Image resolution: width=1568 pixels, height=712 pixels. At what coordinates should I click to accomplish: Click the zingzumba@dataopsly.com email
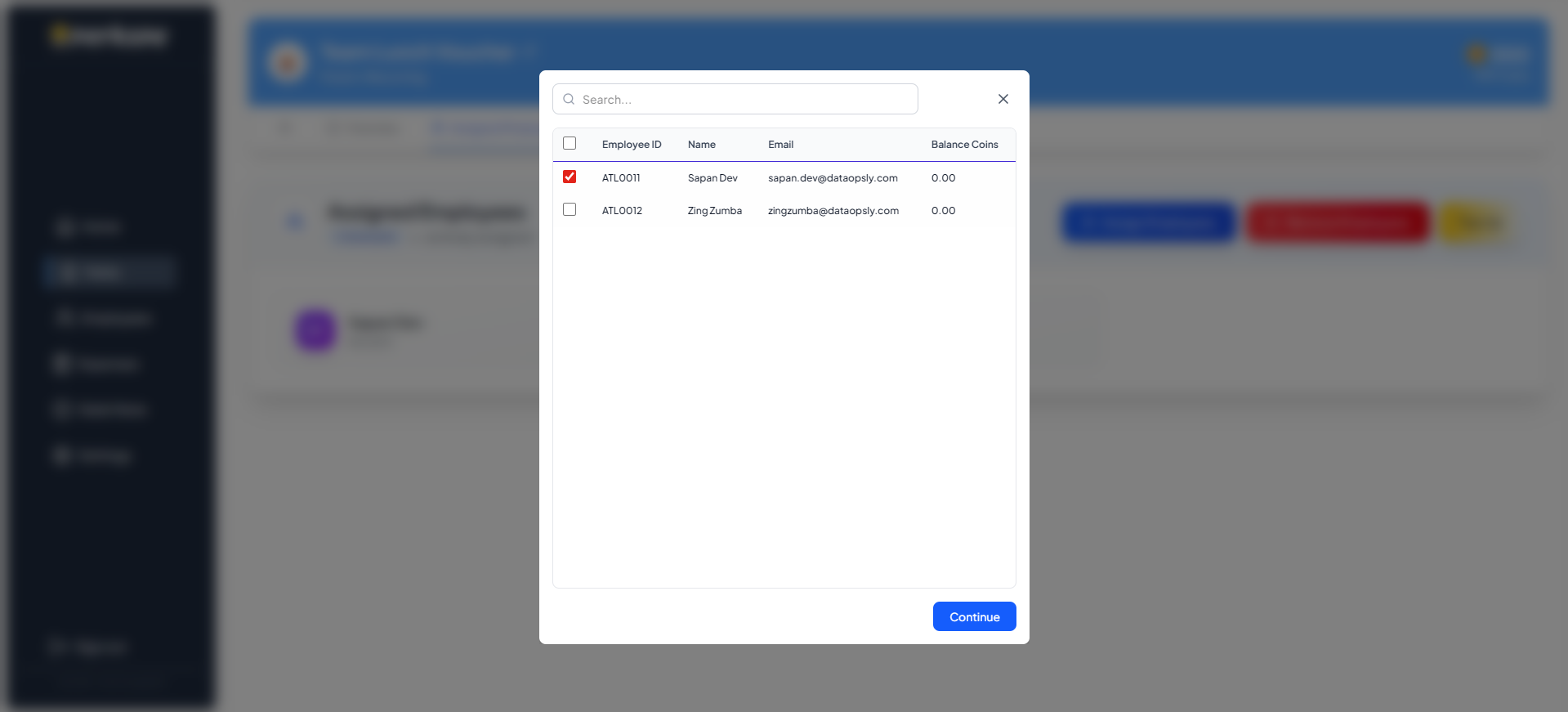pyautogui.click(x=833, y=211)
